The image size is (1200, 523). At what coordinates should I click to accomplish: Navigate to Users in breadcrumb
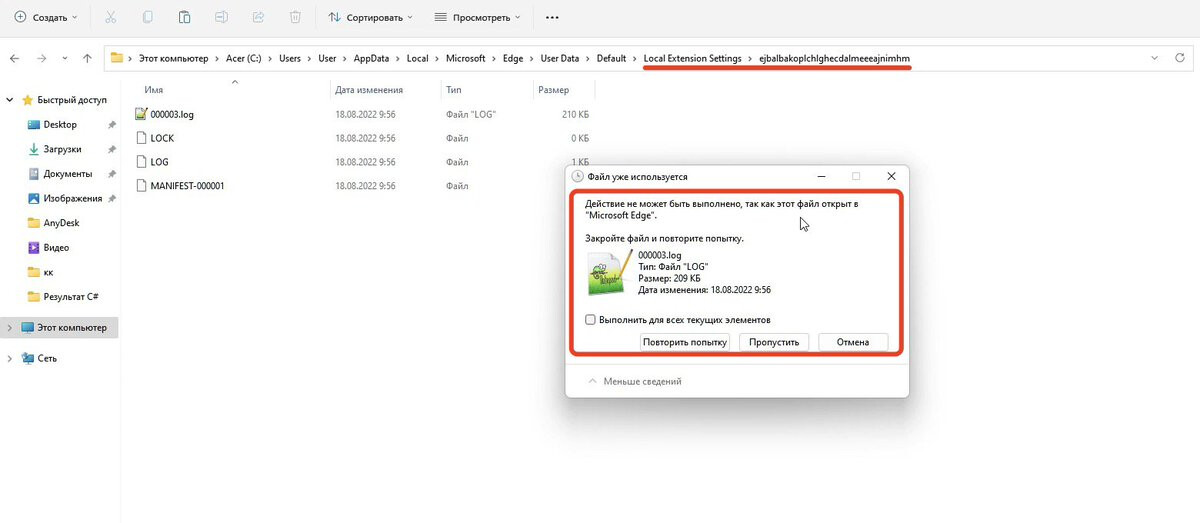pos(290,59)
